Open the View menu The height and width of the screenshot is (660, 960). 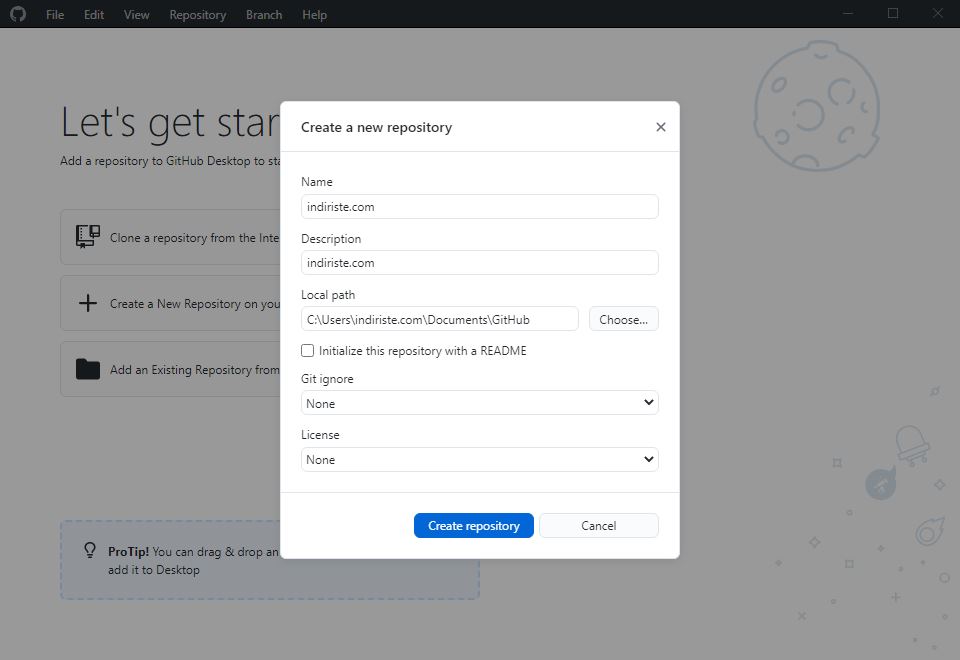coord(137,14)
